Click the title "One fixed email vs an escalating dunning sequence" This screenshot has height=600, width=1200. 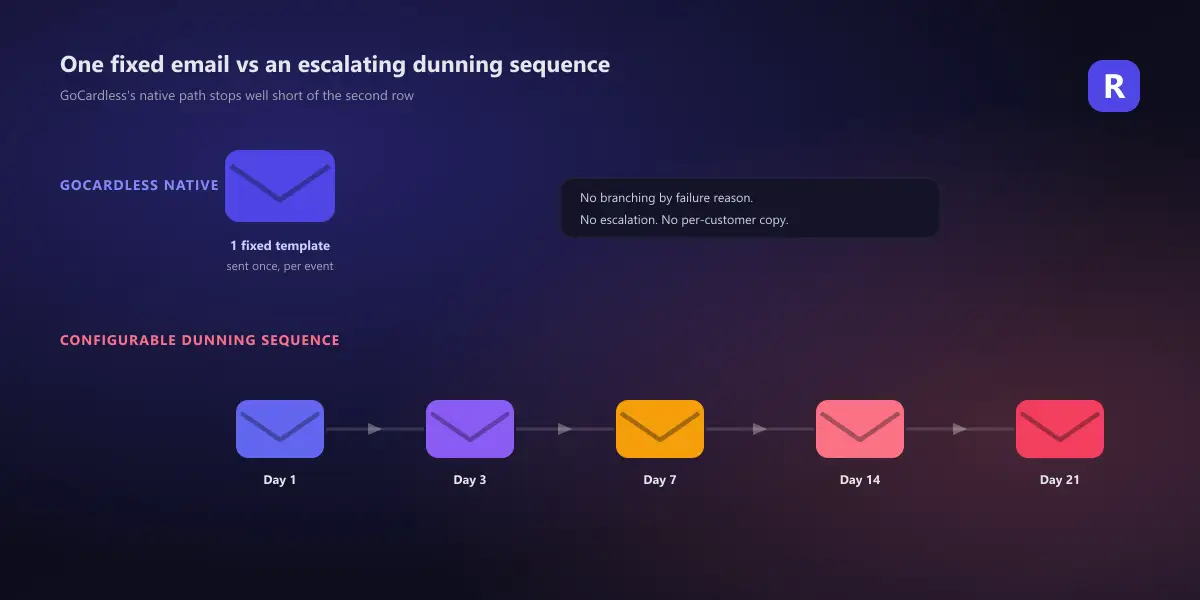tap(335, 64)
